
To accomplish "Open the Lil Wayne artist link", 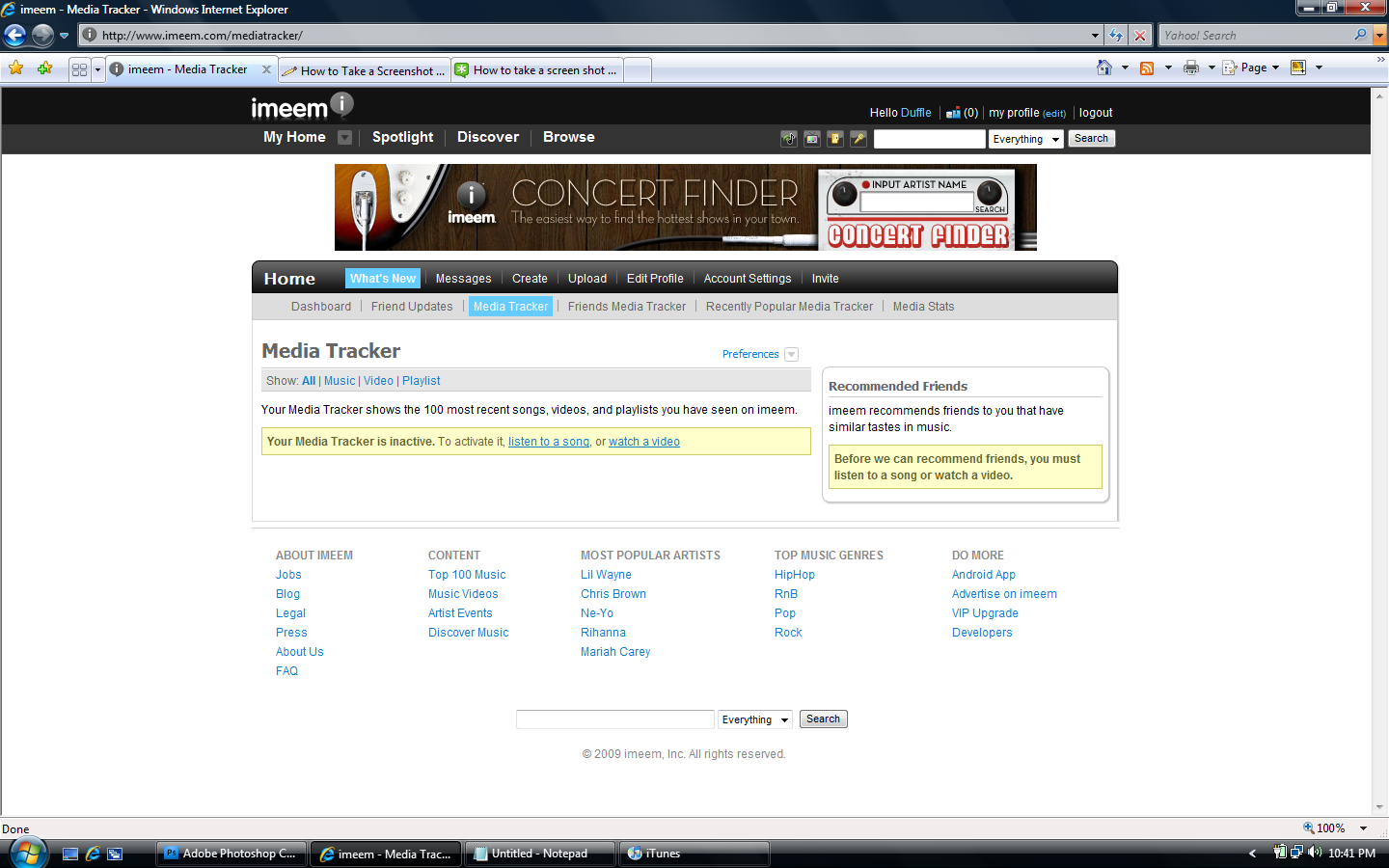I will pyautogui.click(x=606, y=575).
